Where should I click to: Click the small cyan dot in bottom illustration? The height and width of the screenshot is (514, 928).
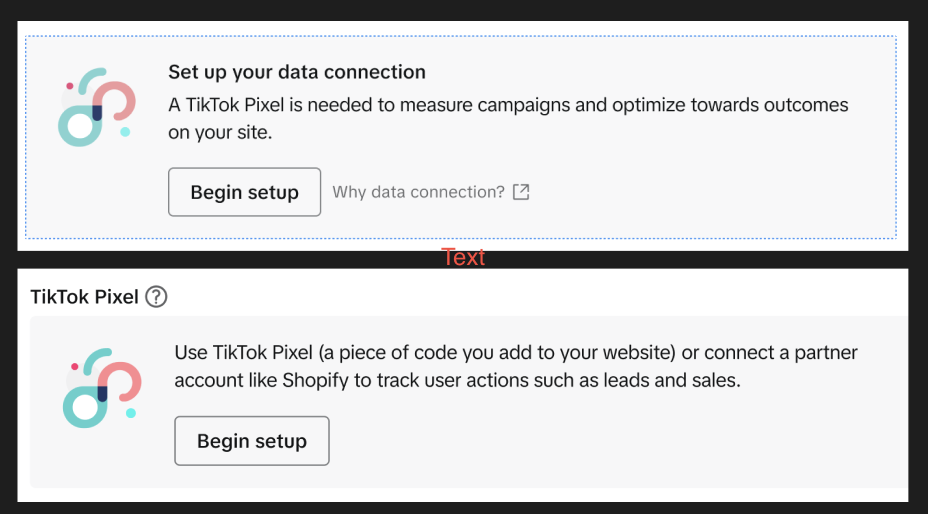pyautogui.click(x=130, y=412)
